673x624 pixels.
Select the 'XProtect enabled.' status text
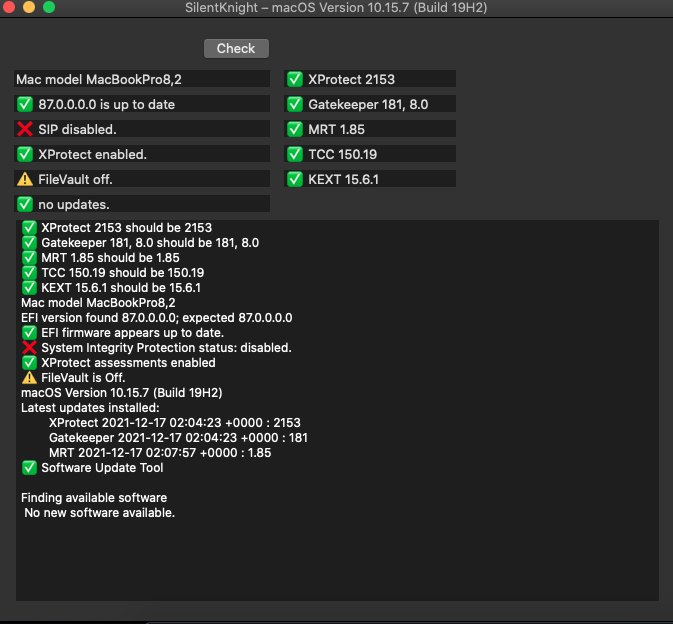tap(92, 154)
